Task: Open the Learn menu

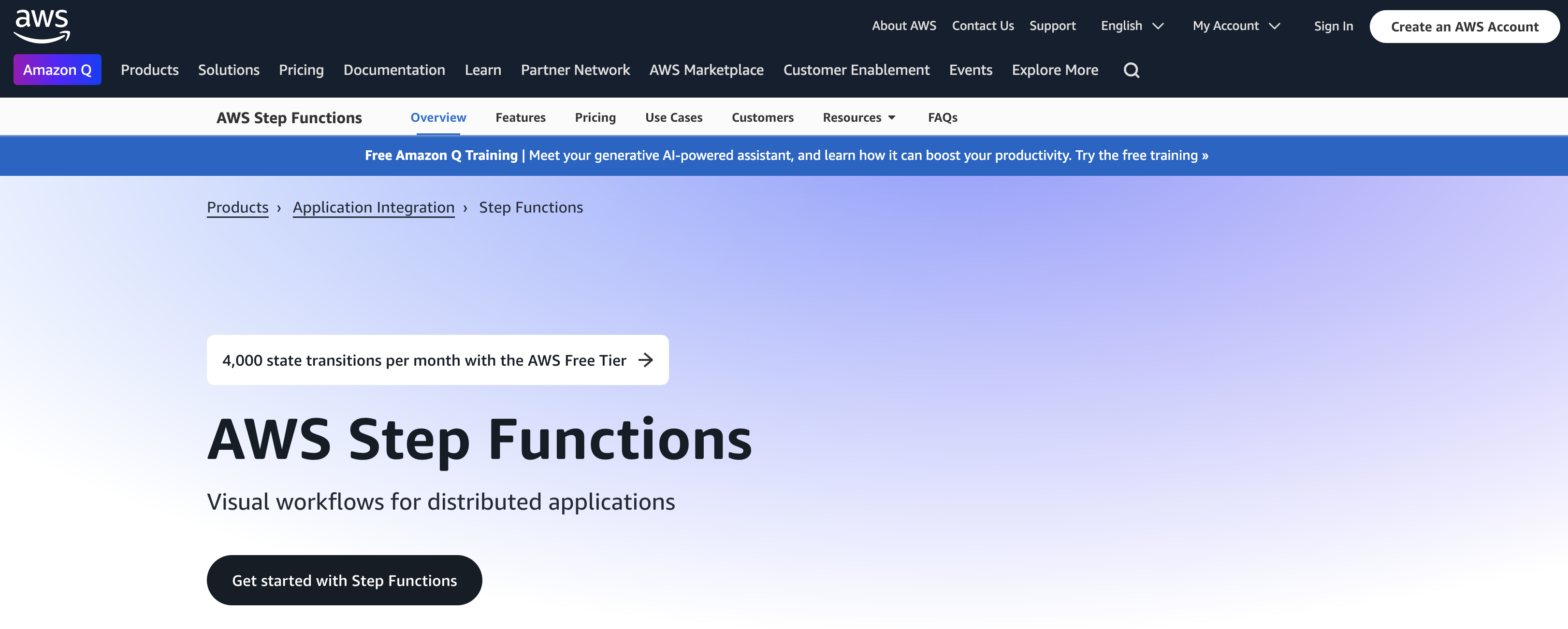Action: [483, 70]
